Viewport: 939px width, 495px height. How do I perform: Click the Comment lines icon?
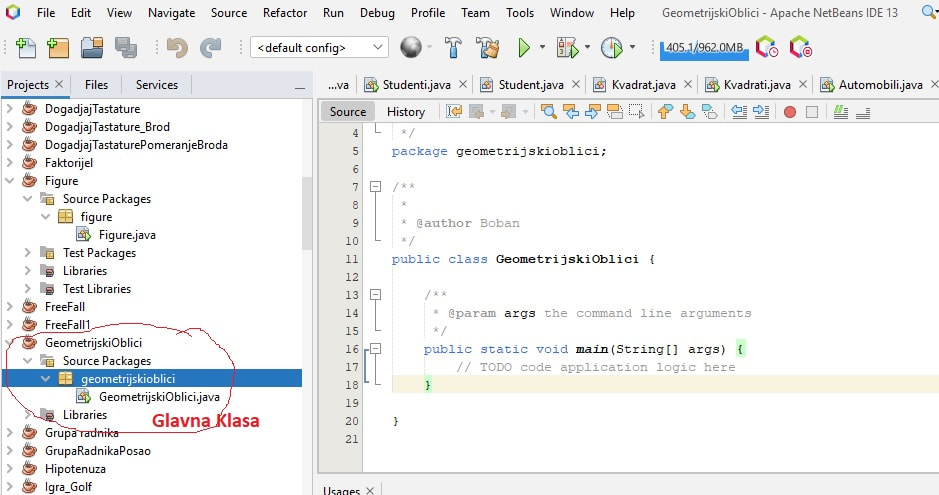tap(841, 111)
